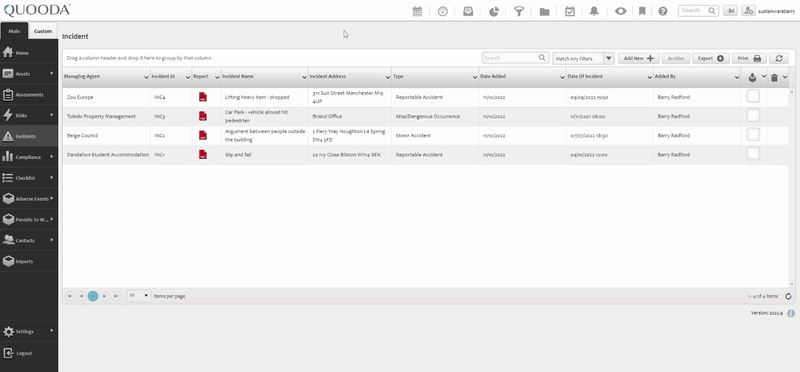The image size is (800, 372).
Task: Click Logout in sidebar
Action: click(29, 353)
